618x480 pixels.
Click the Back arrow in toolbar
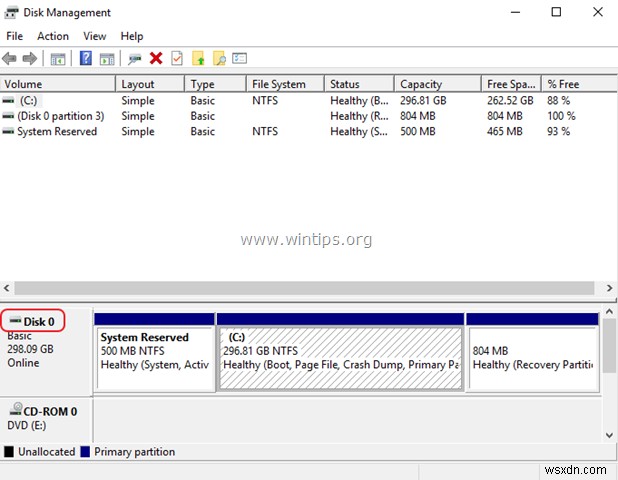coord(9,59)
